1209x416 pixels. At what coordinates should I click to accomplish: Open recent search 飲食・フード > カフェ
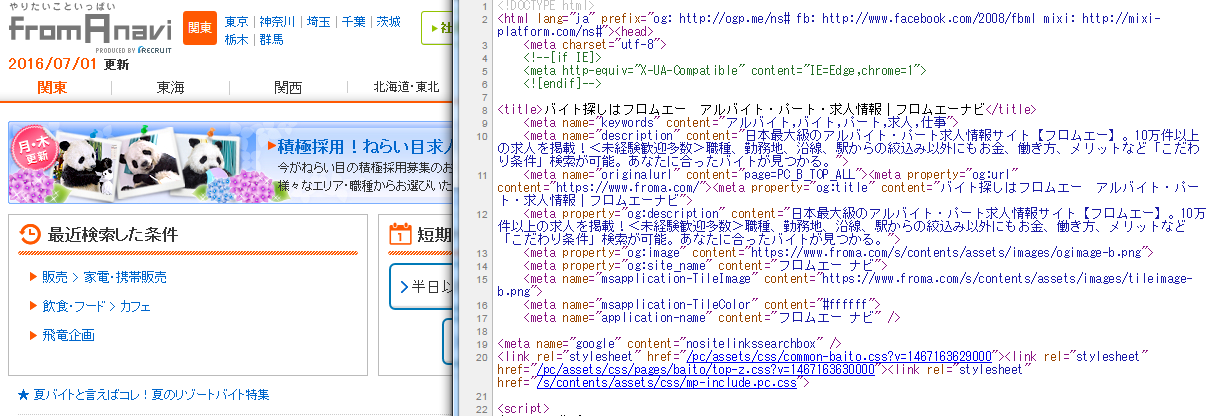click(96, 306)
